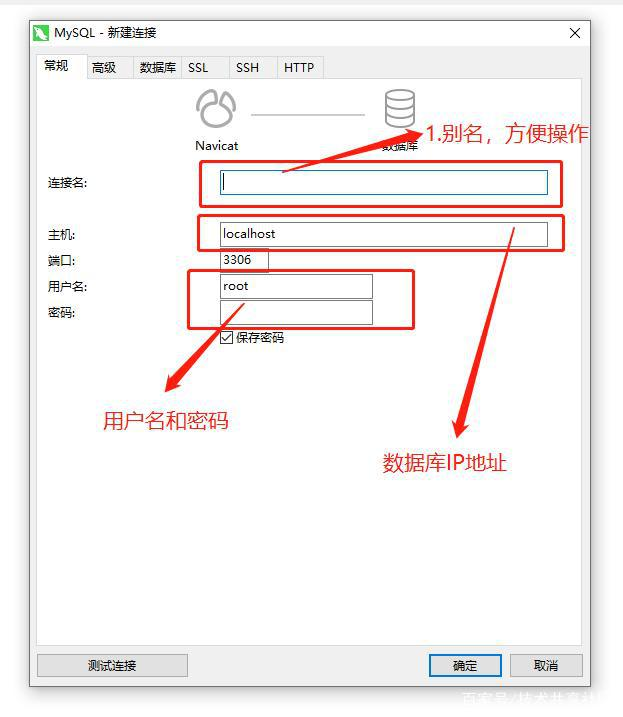This screenshot has width=623, height=717.
Task: Open the SSL tab
Action: pyautogui.click(x=198, y=68)
